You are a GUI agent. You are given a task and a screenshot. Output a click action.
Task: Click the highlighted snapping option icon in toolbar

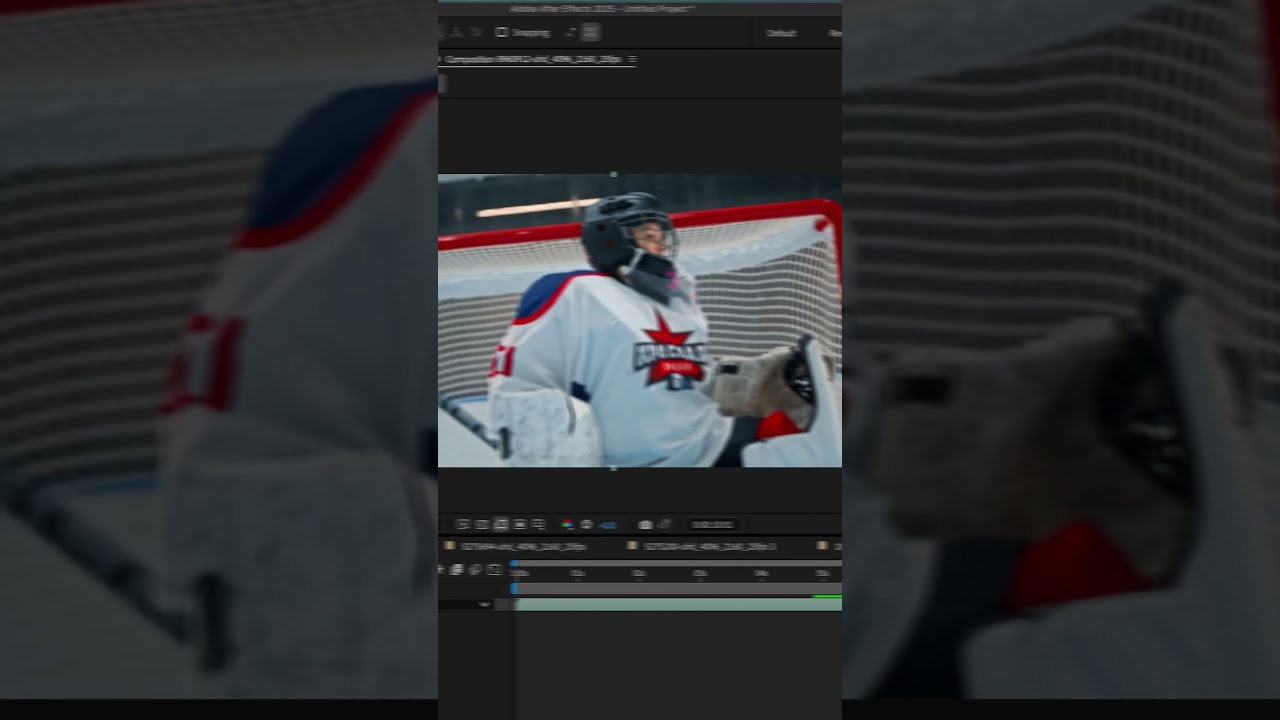coord(591,32)
